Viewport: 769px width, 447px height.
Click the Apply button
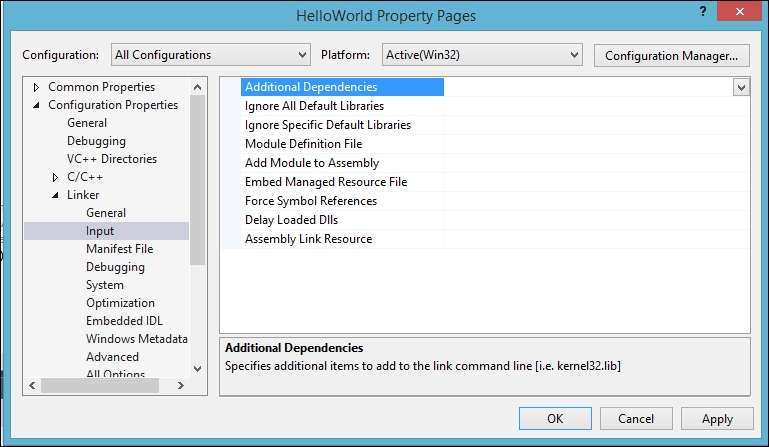point(717,419)
